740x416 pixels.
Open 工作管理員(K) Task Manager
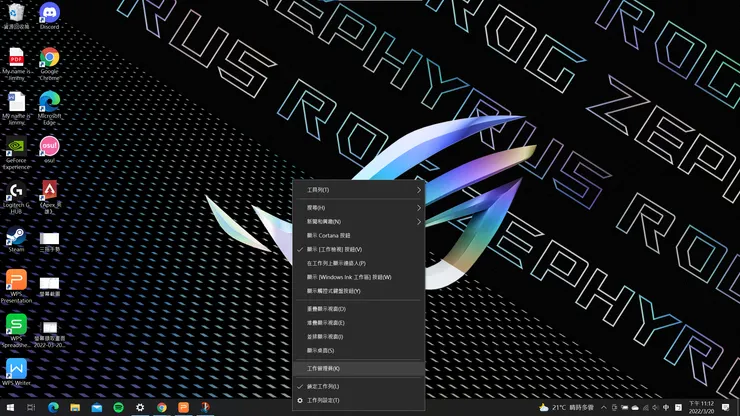point(359,368)
